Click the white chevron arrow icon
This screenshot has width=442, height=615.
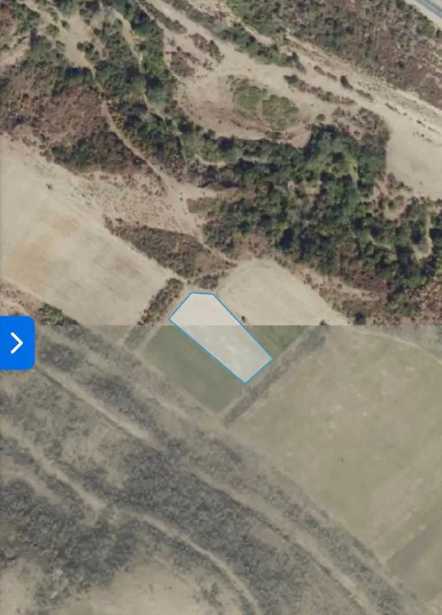coord(16,343)
